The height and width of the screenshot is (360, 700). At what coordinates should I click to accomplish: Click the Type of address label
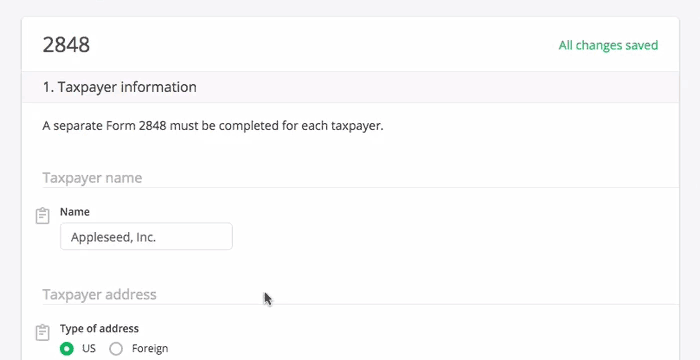[x=99, y=328]
